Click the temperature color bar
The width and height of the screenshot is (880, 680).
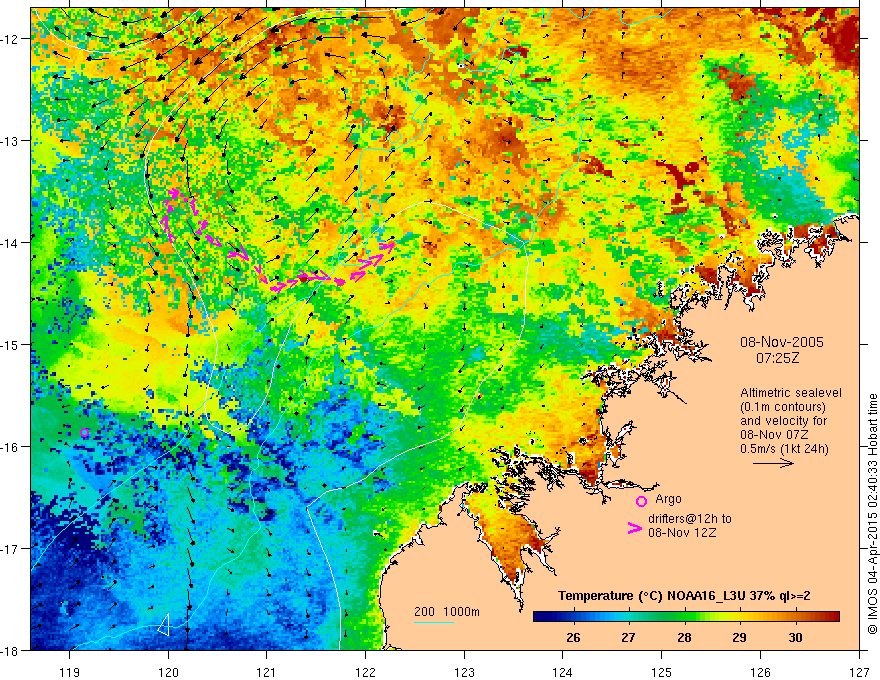click(686, 617)
